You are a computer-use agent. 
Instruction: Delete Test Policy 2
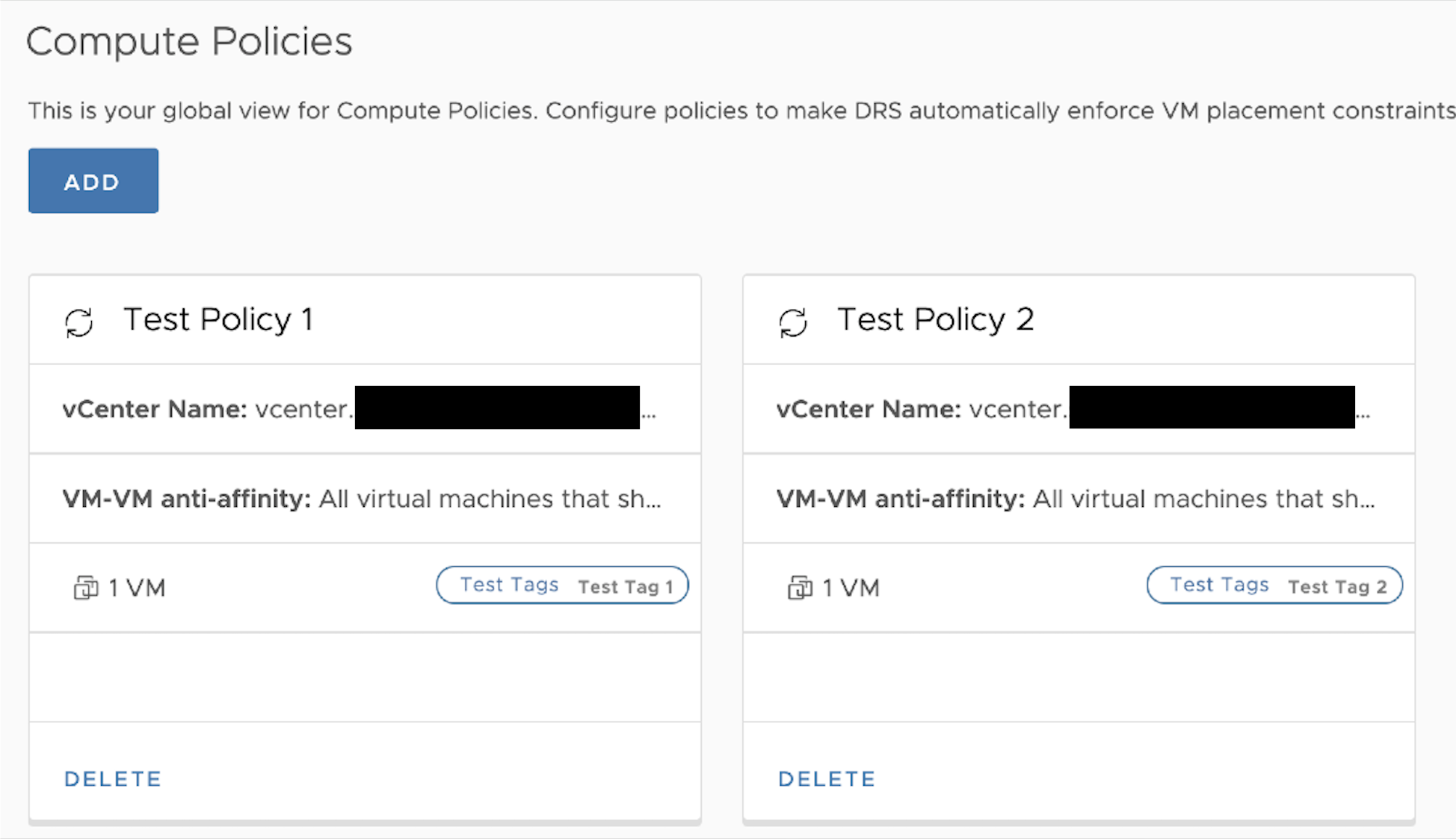827,779
